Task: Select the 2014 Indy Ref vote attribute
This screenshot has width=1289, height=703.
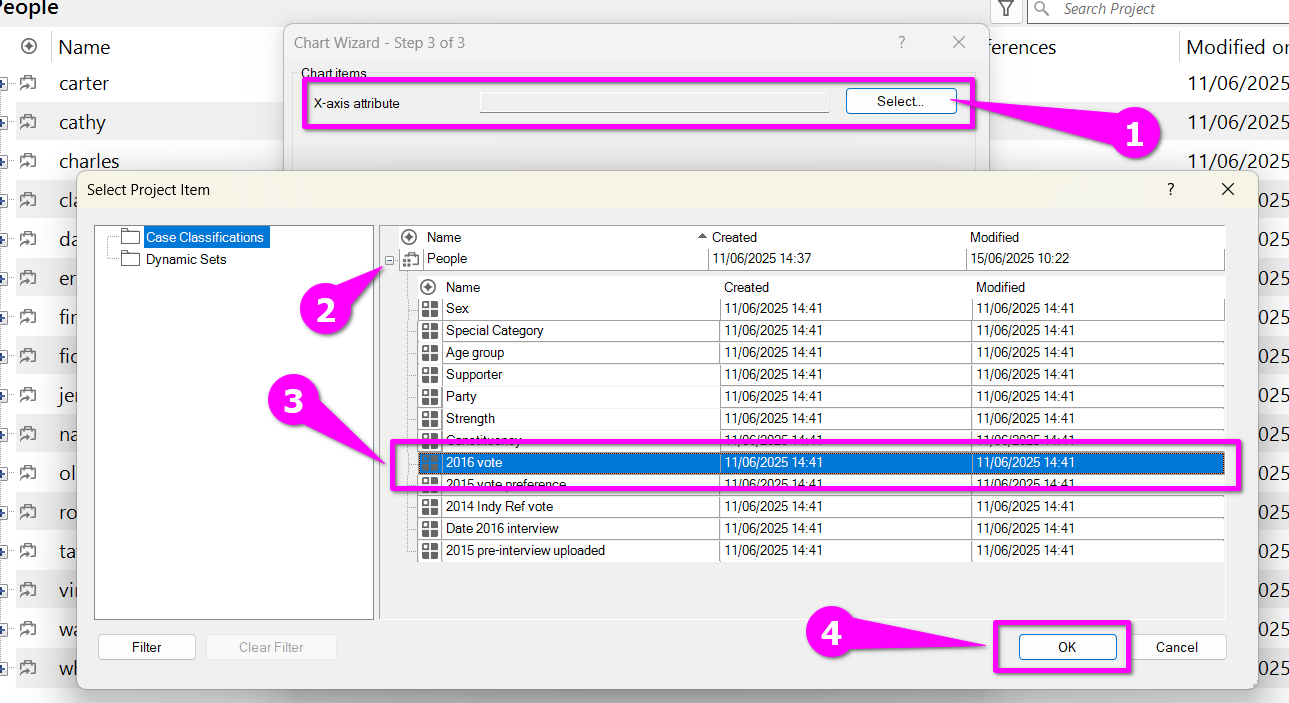Action: [x=499, y=507]
